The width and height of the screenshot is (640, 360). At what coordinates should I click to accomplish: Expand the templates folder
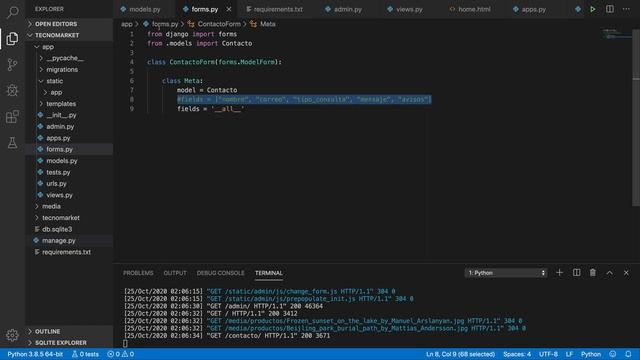coord(69,104)
